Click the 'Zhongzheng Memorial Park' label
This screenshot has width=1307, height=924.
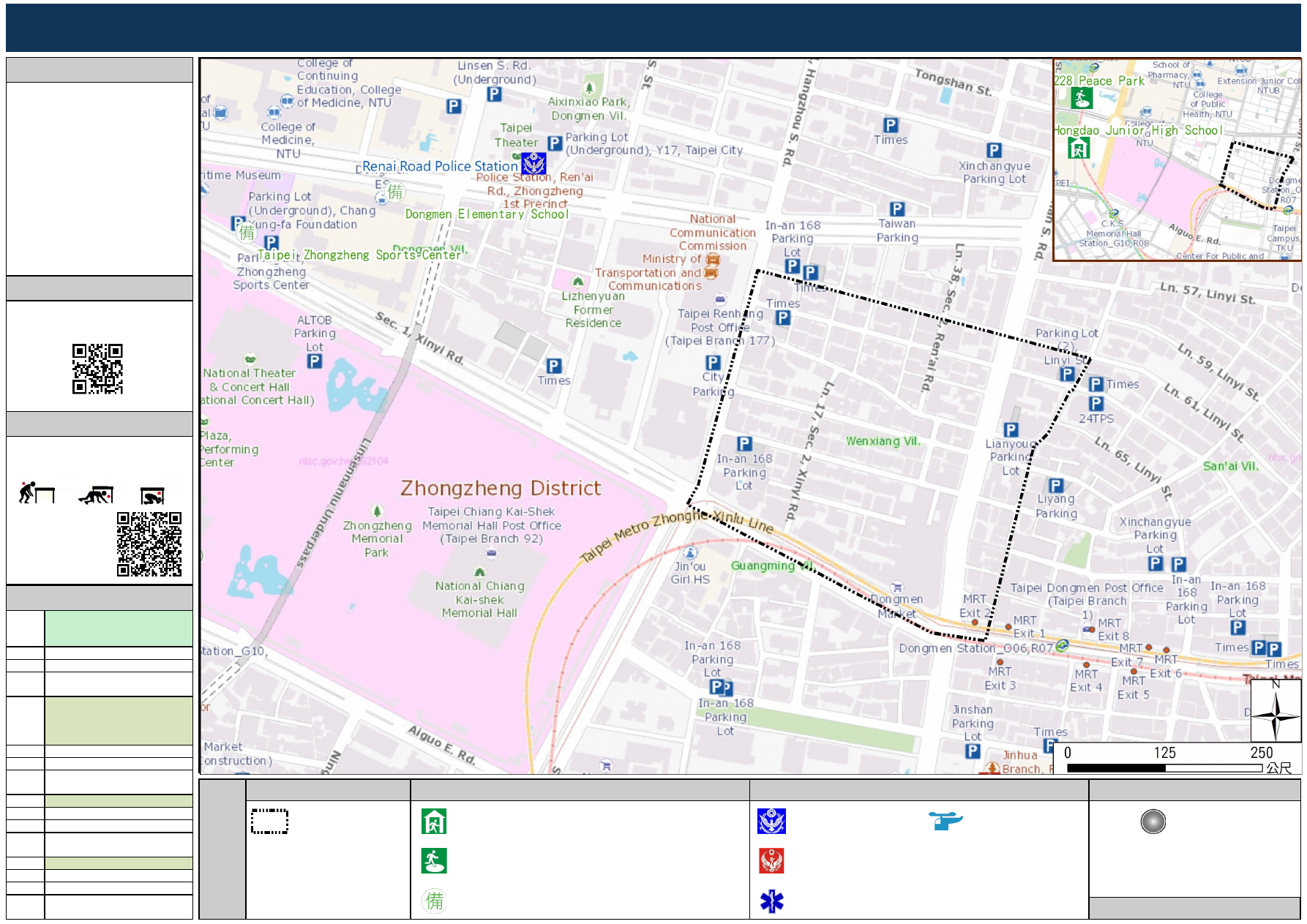pos(377,538)
